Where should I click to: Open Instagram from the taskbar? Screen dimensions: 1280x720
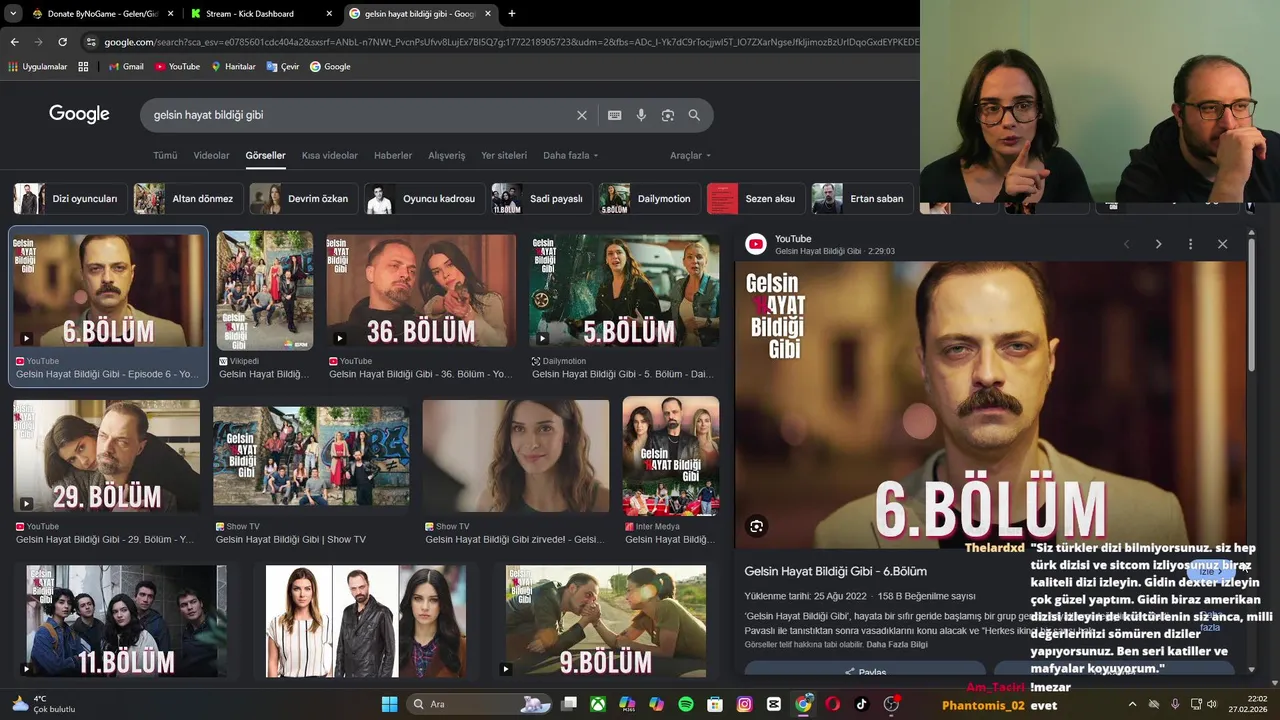click(744, 704)
